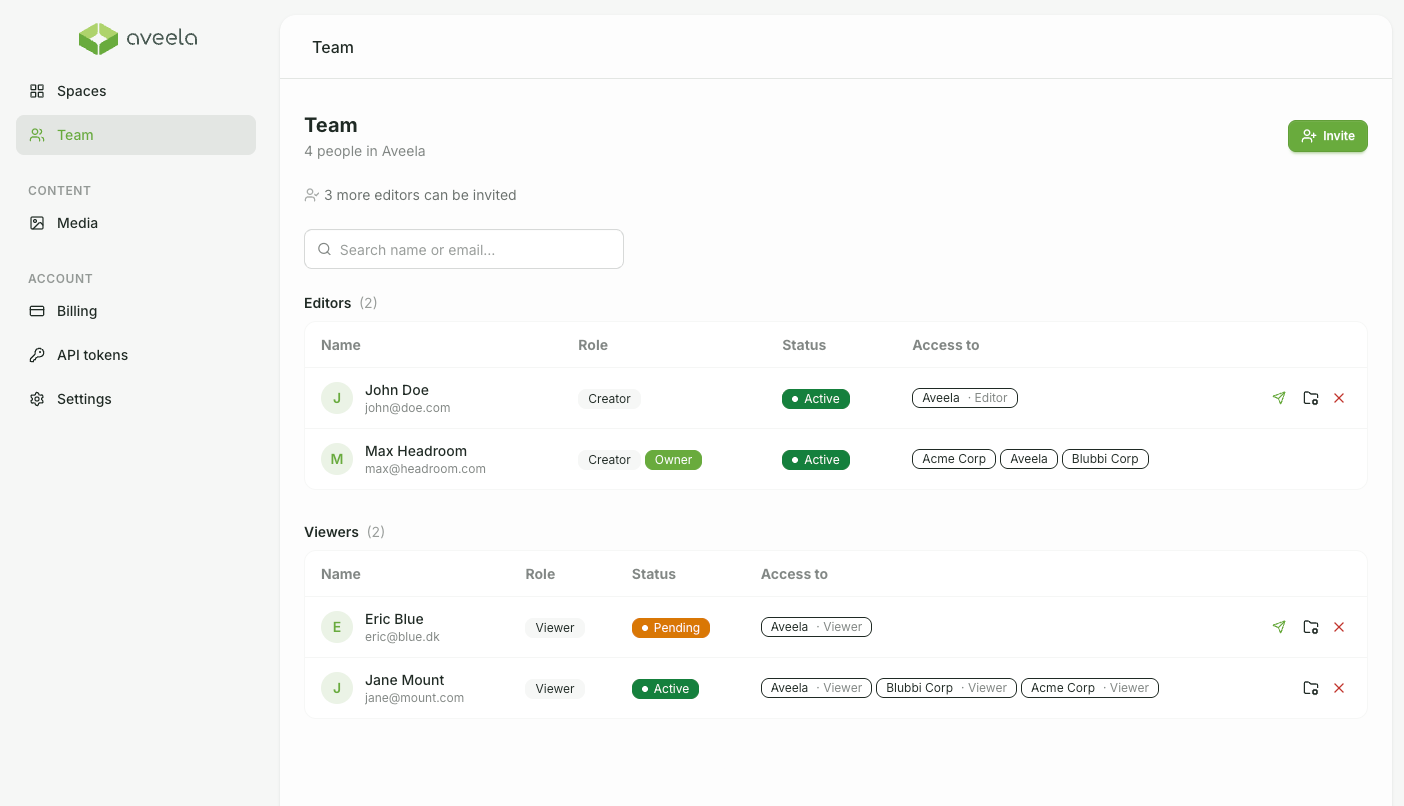Click Eric Blue's Pending status badge

point(671,628)
